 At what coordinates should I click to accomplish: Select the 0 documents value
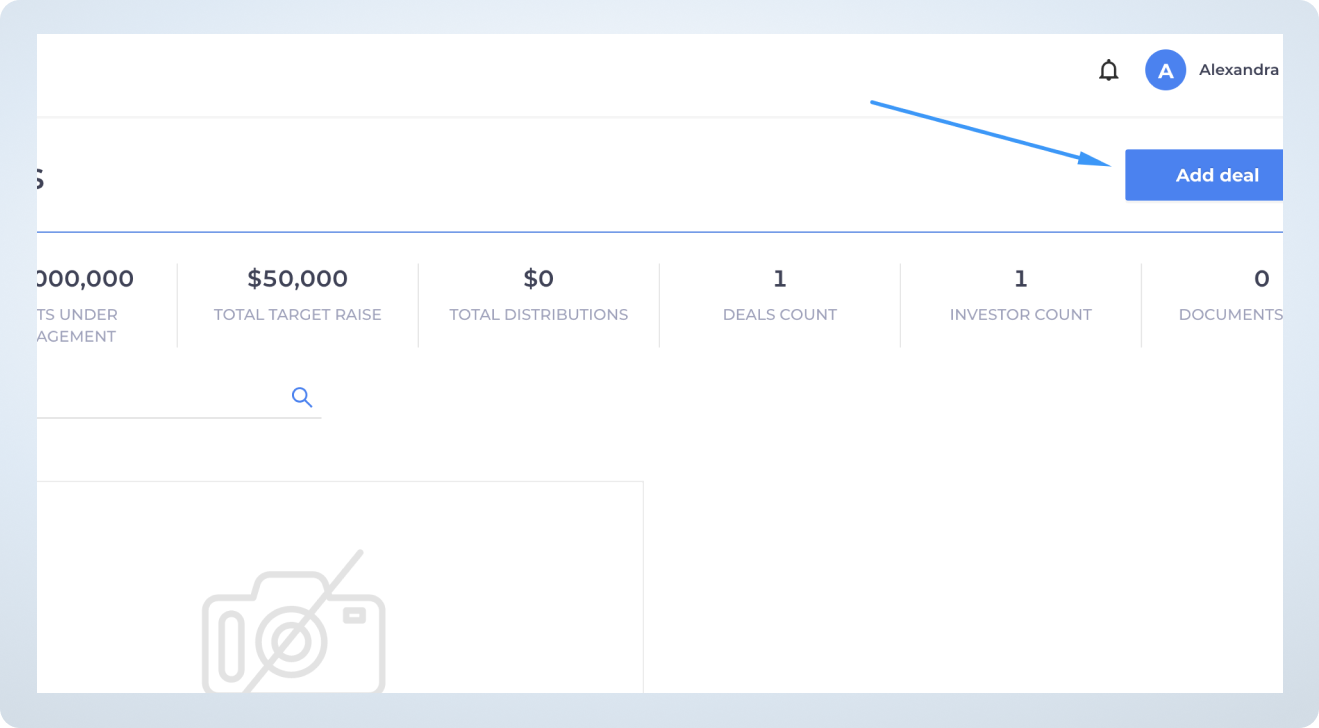coord(1262,279)
